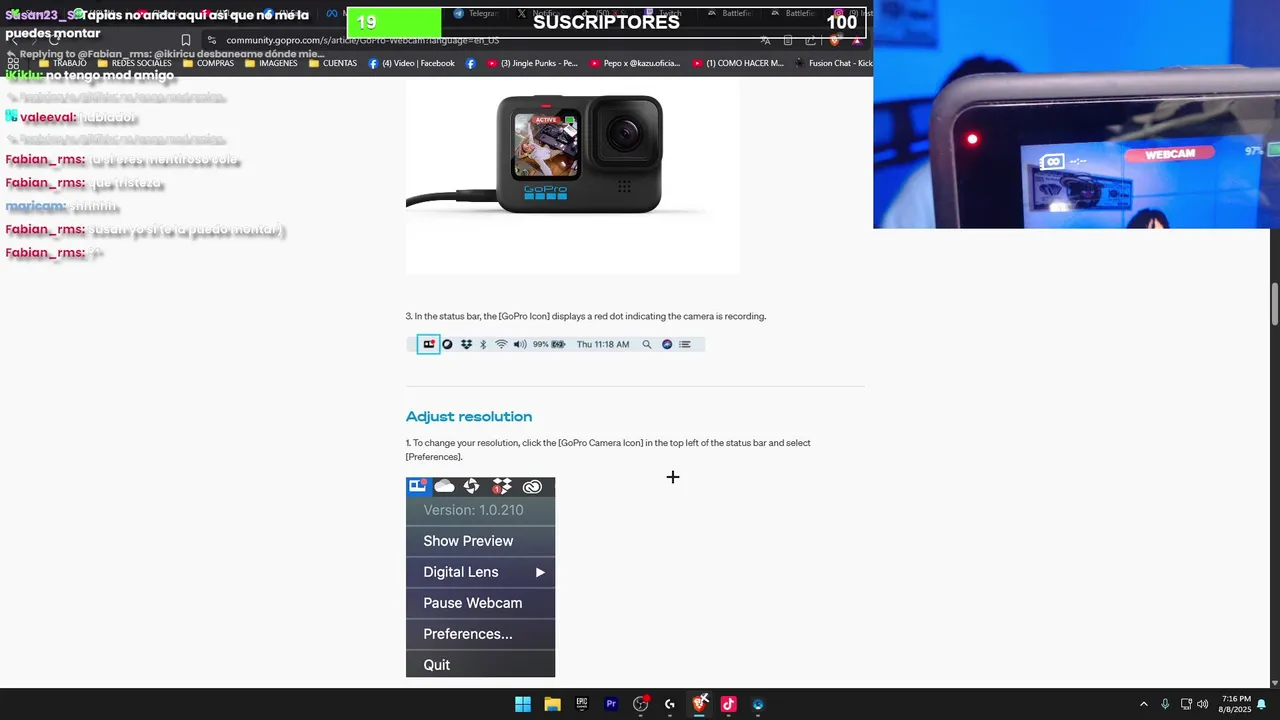Click the site information icon beside the URL
1280x720 pixels.
(x=211, y=40)
